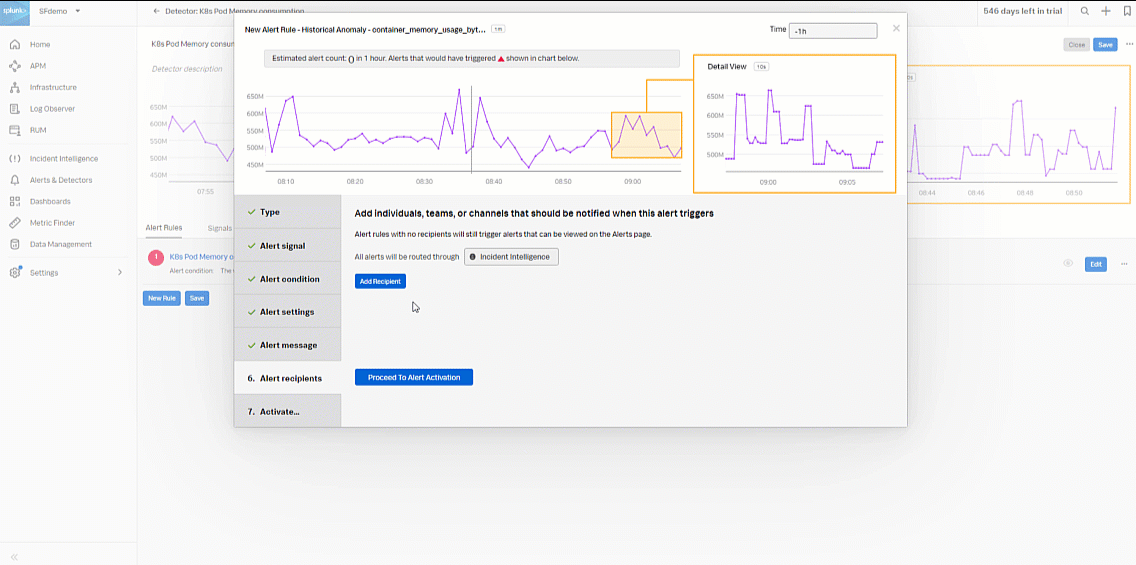Click the Incident Intelligence routing button
The height and width of the screenshot is (565, 1136).
click(x=511, y=257)
